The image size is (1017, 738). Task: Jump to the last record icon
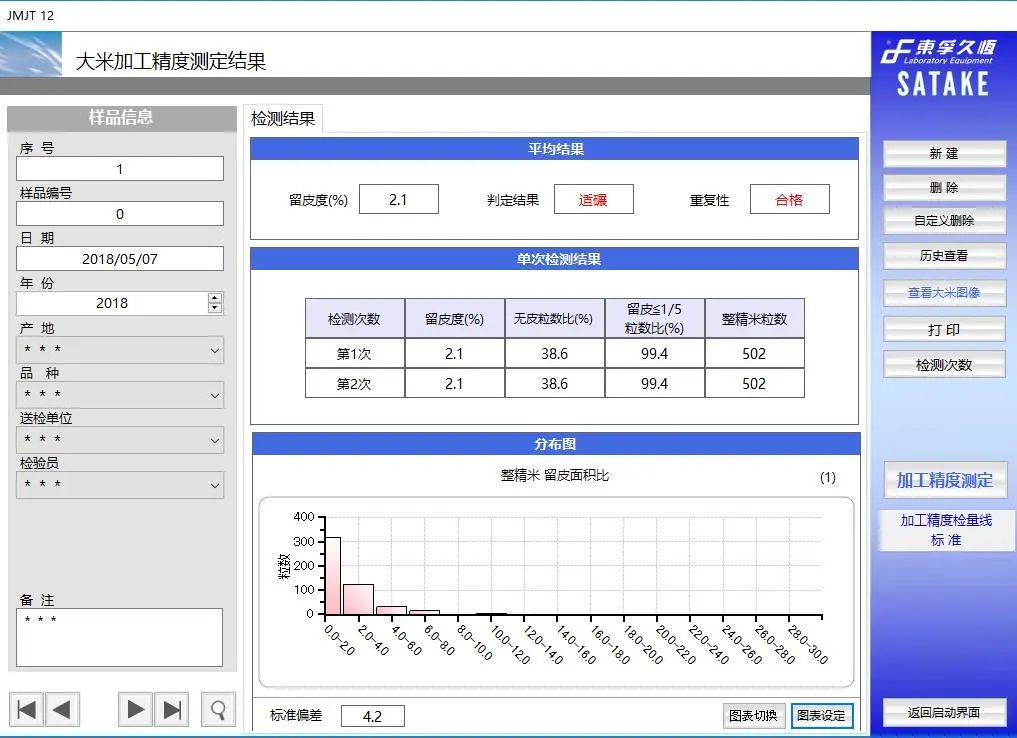(x=172, y=709)
